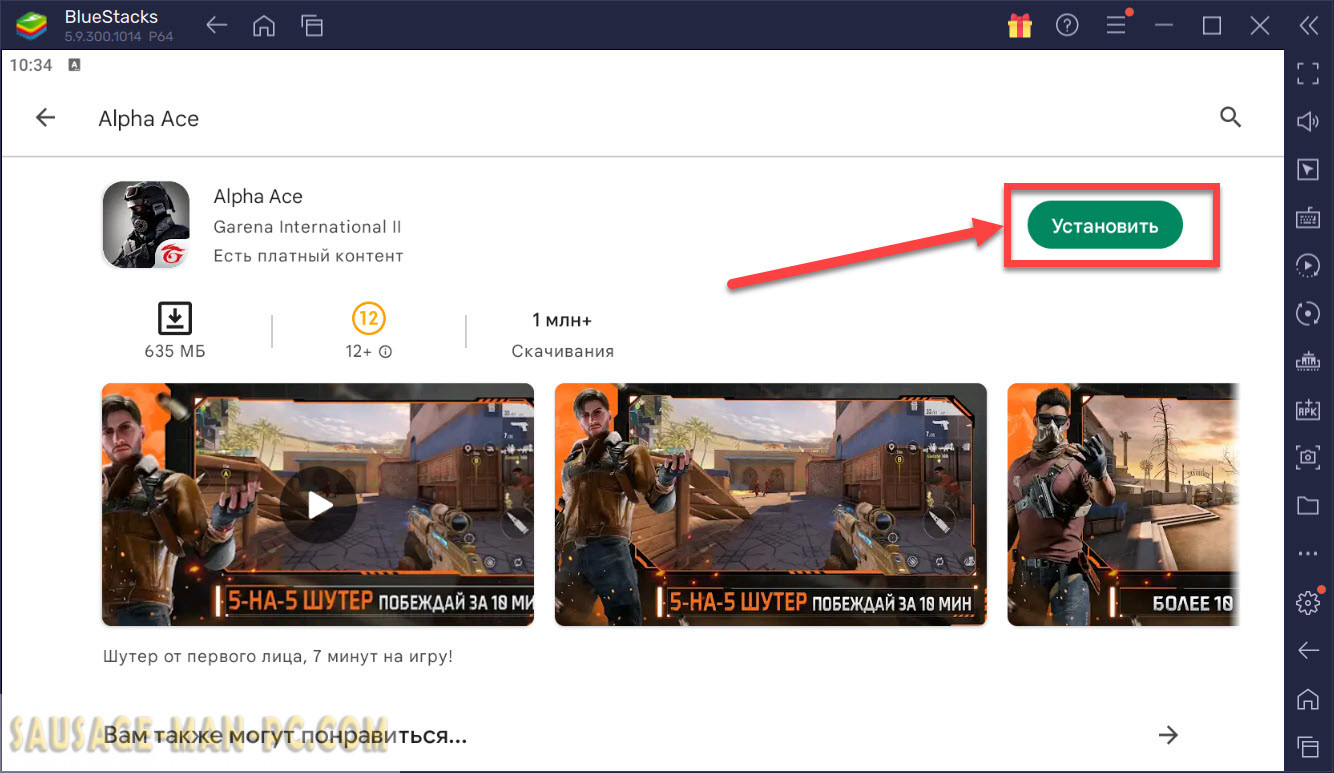Click the Alpha Ace app icon
The height and width of the screenshot is (773, 1334).
pos(146,225)
